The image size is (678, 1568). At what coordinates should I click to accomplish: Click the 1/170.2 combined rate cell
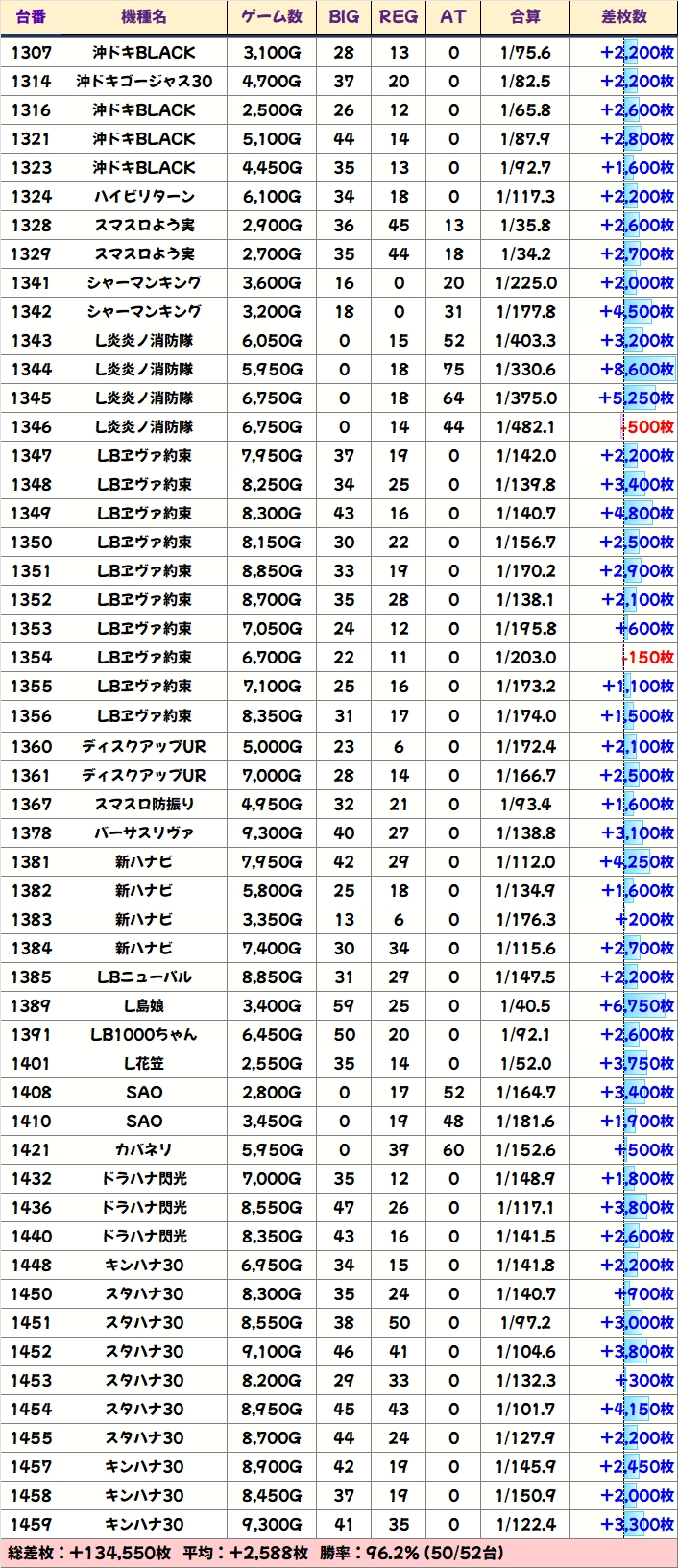click(525, 570)
